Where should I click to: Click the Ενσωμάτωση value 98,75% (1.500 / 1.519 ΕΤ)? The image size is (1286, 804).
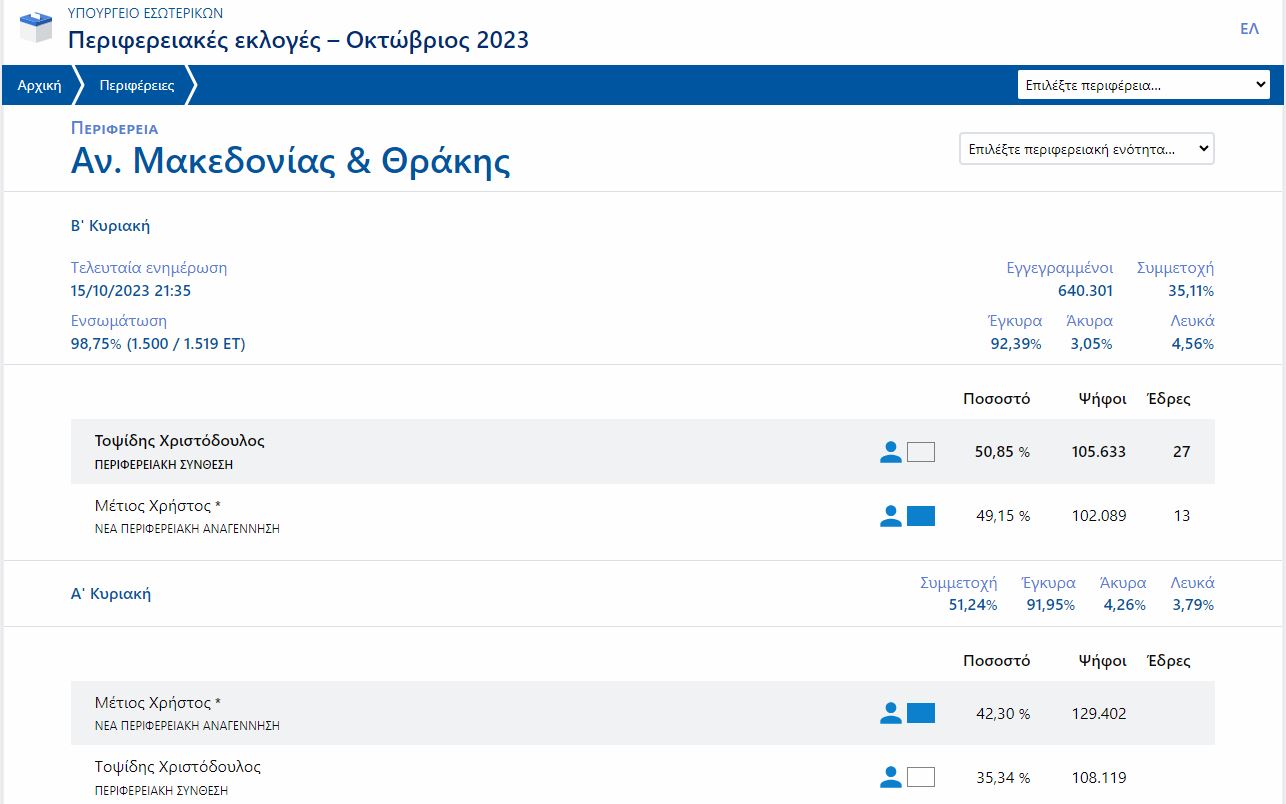(158, 344)
